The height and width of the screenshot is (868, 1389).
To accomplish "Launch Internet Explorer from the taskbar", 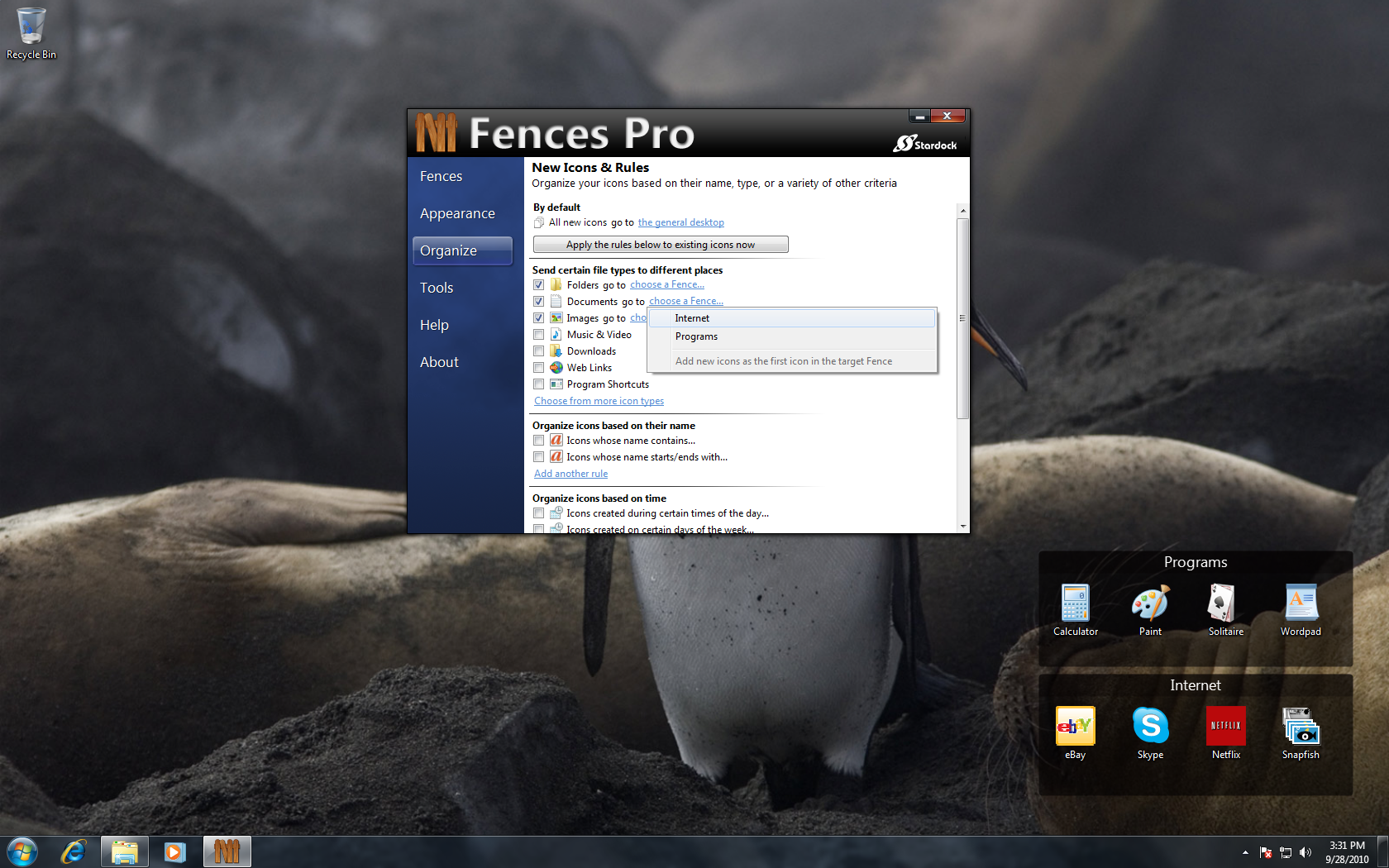I will click(74, 851).
